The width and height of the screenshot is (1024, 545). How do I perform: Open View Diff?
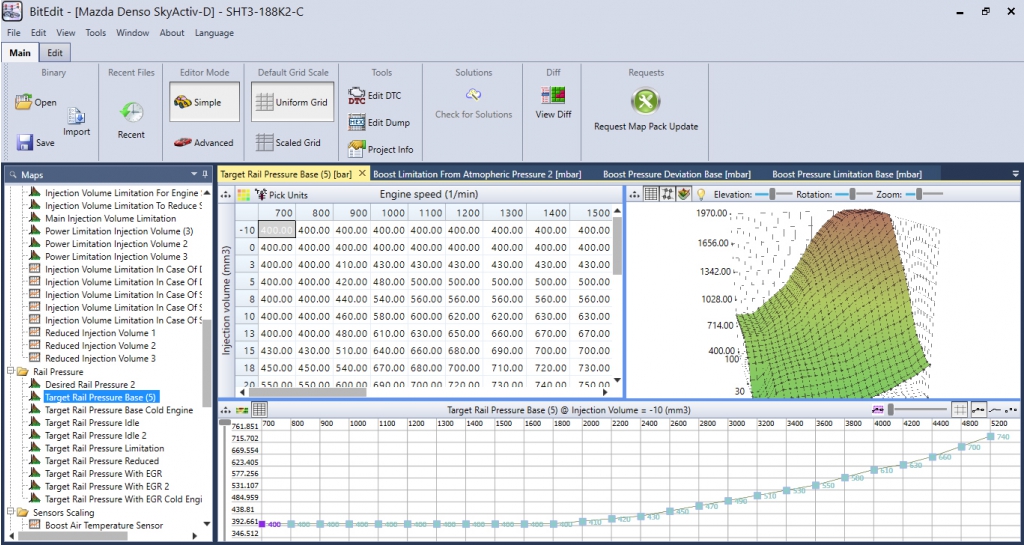point(553,102)
